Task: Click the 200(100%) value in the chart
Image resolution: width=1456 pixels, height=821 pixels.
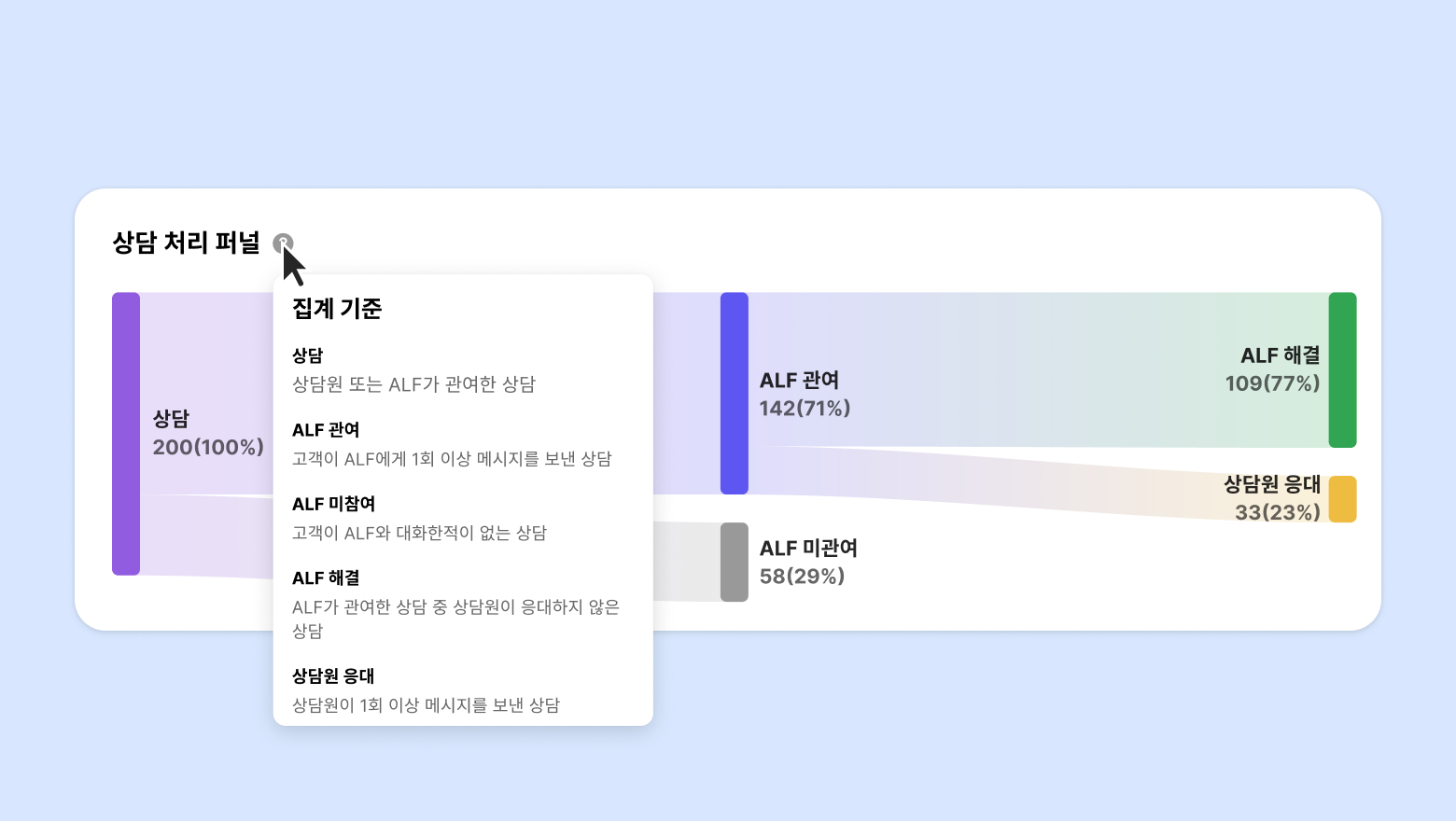Action: (208, 447)
